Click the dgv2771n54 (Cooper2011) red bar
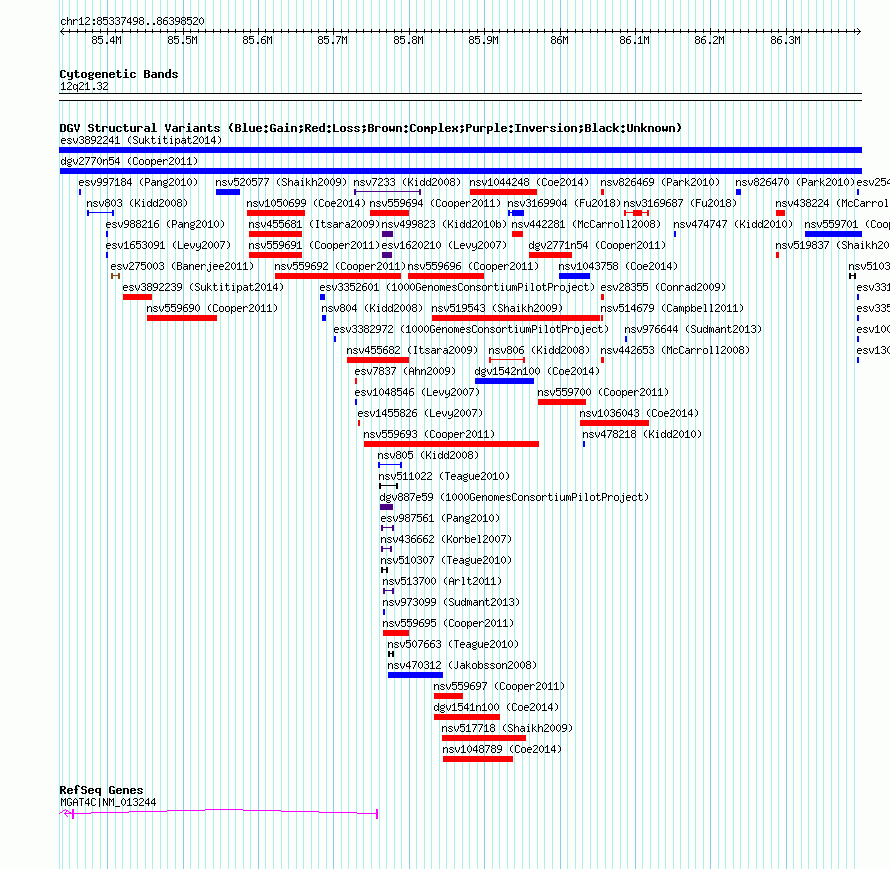The height and width of the screenshot is (869, 890). [550, 255]
